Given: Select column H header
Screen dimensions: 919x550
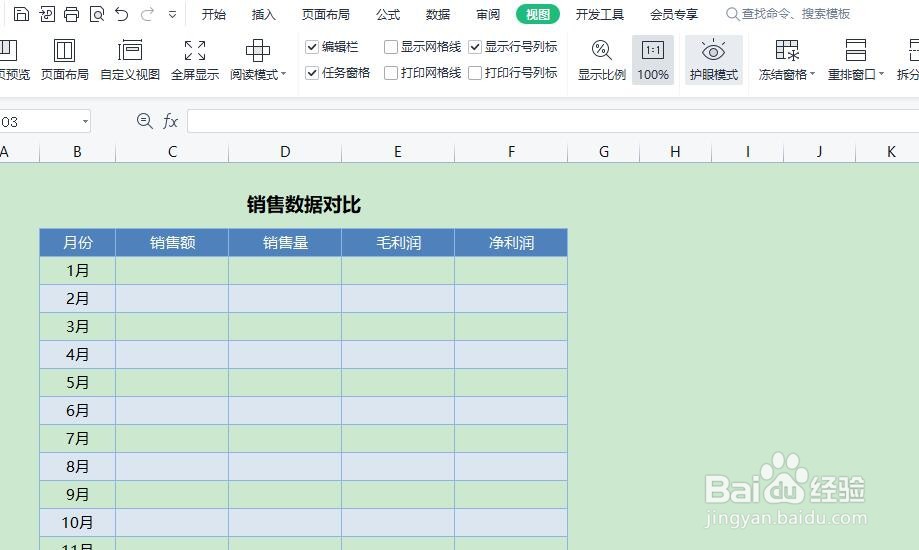Looking at the screenshot, I should pos(675,152).
